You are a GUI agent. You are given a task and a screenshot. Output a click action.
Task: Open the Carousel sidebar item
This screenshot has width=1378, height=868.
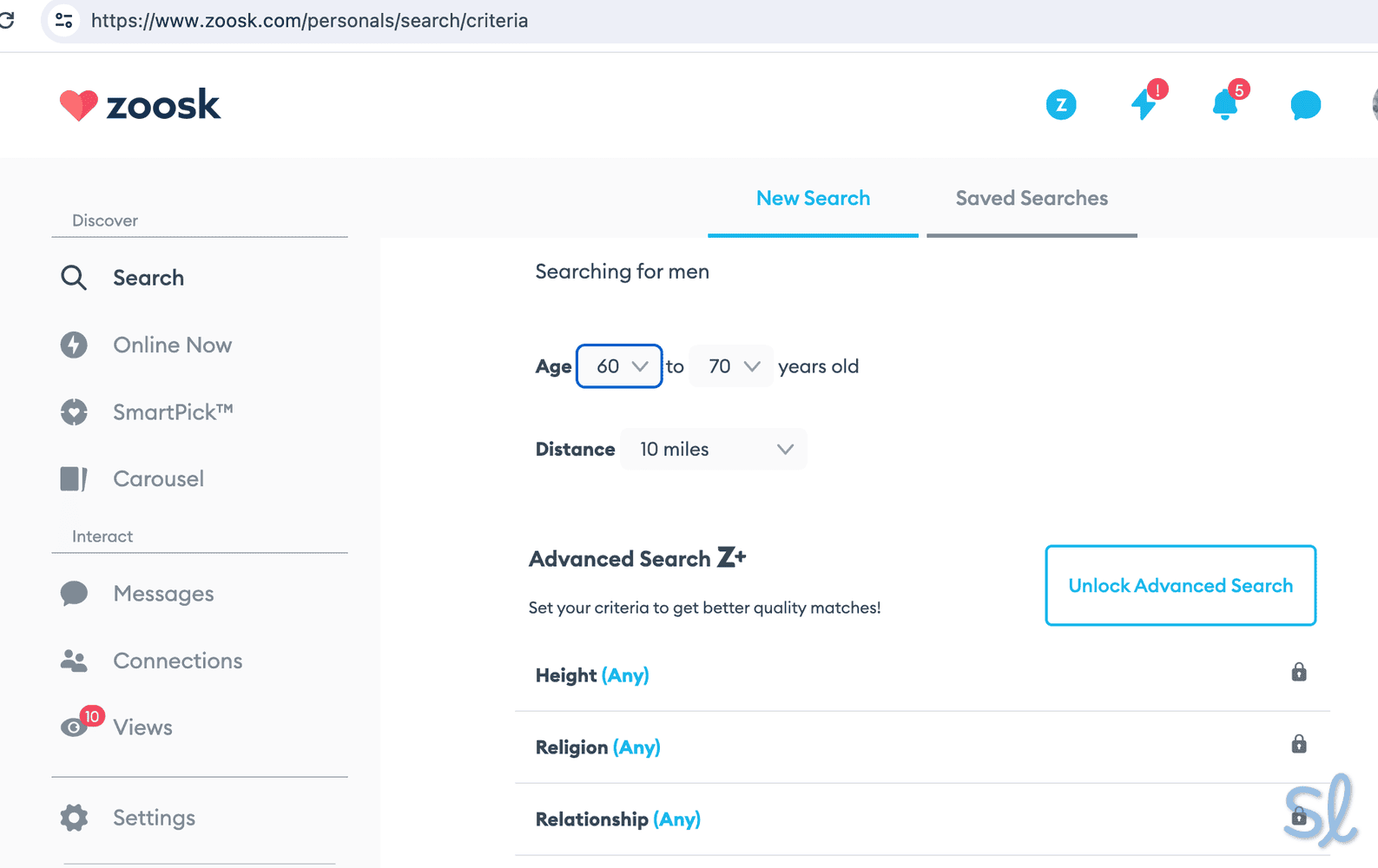tap(158, 479)
